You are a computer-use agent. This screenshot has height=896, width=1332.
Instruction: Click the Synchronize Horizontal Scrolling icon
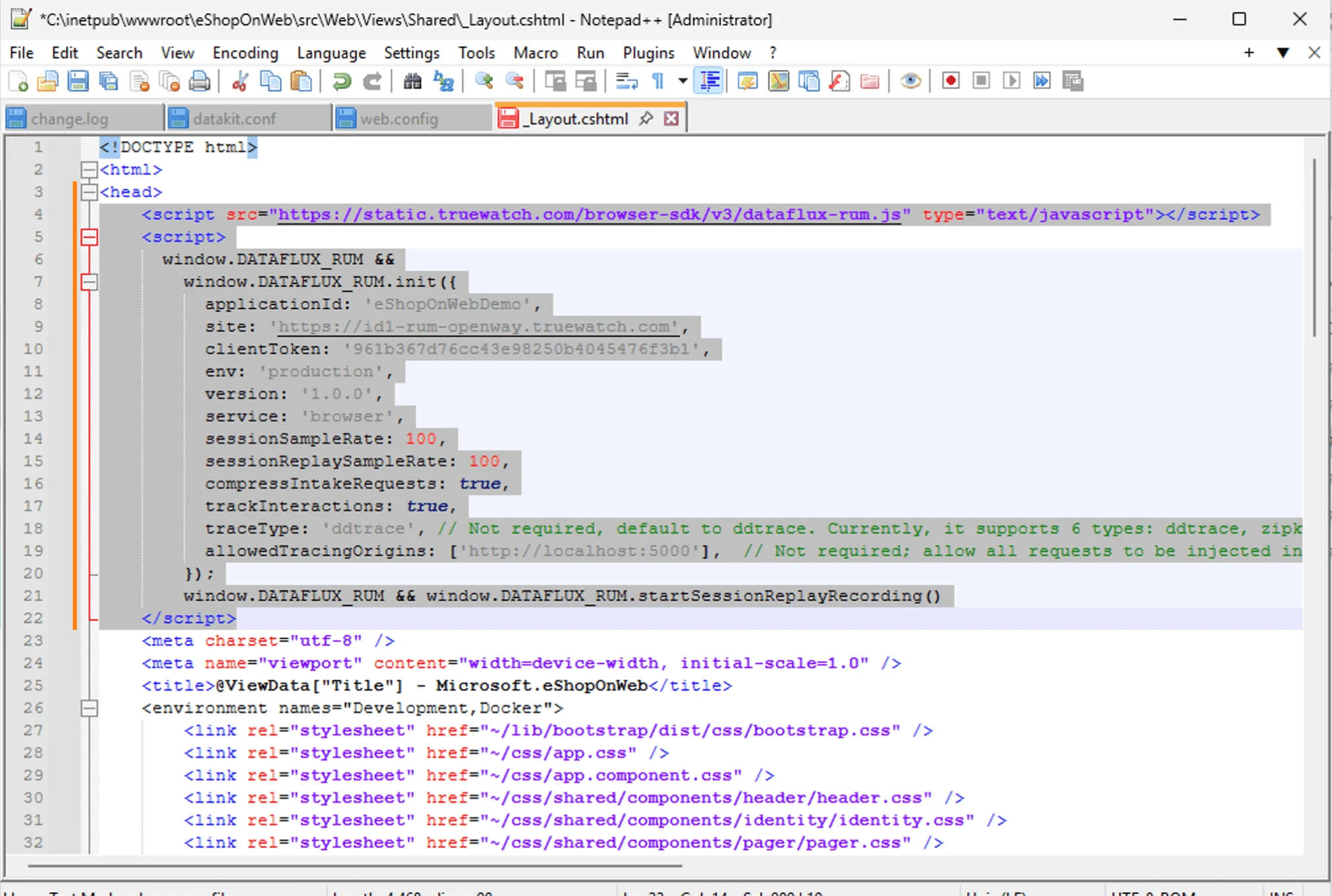[586, 82]
